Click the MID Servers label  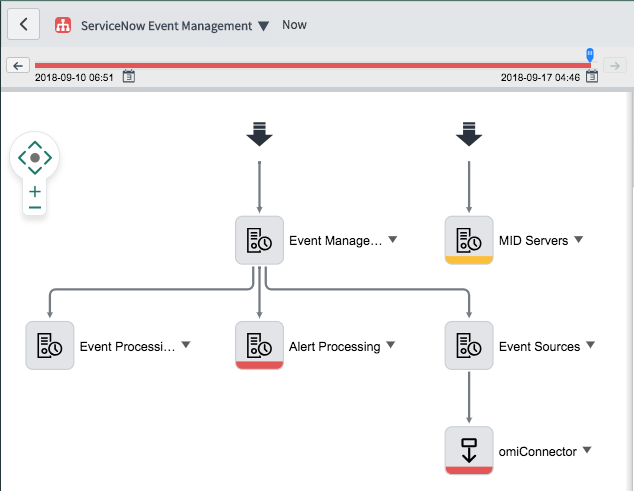tap(533, 241)
